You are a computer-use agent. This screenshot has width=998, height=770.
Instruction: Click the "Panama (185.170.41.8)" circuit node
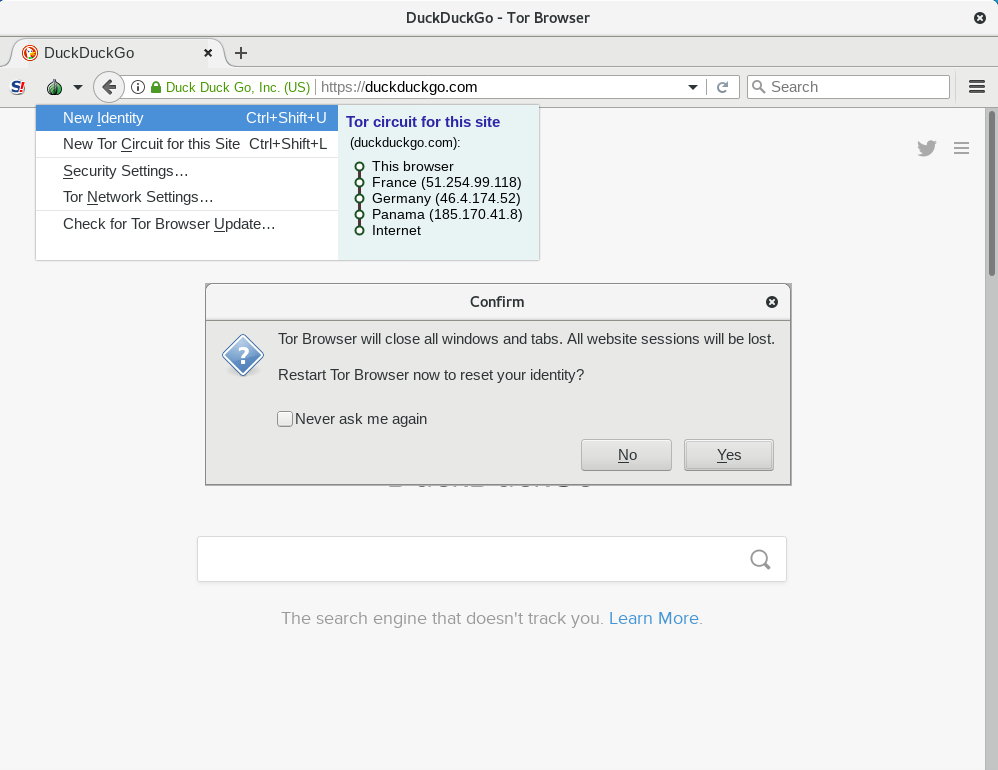click(447, 214)
